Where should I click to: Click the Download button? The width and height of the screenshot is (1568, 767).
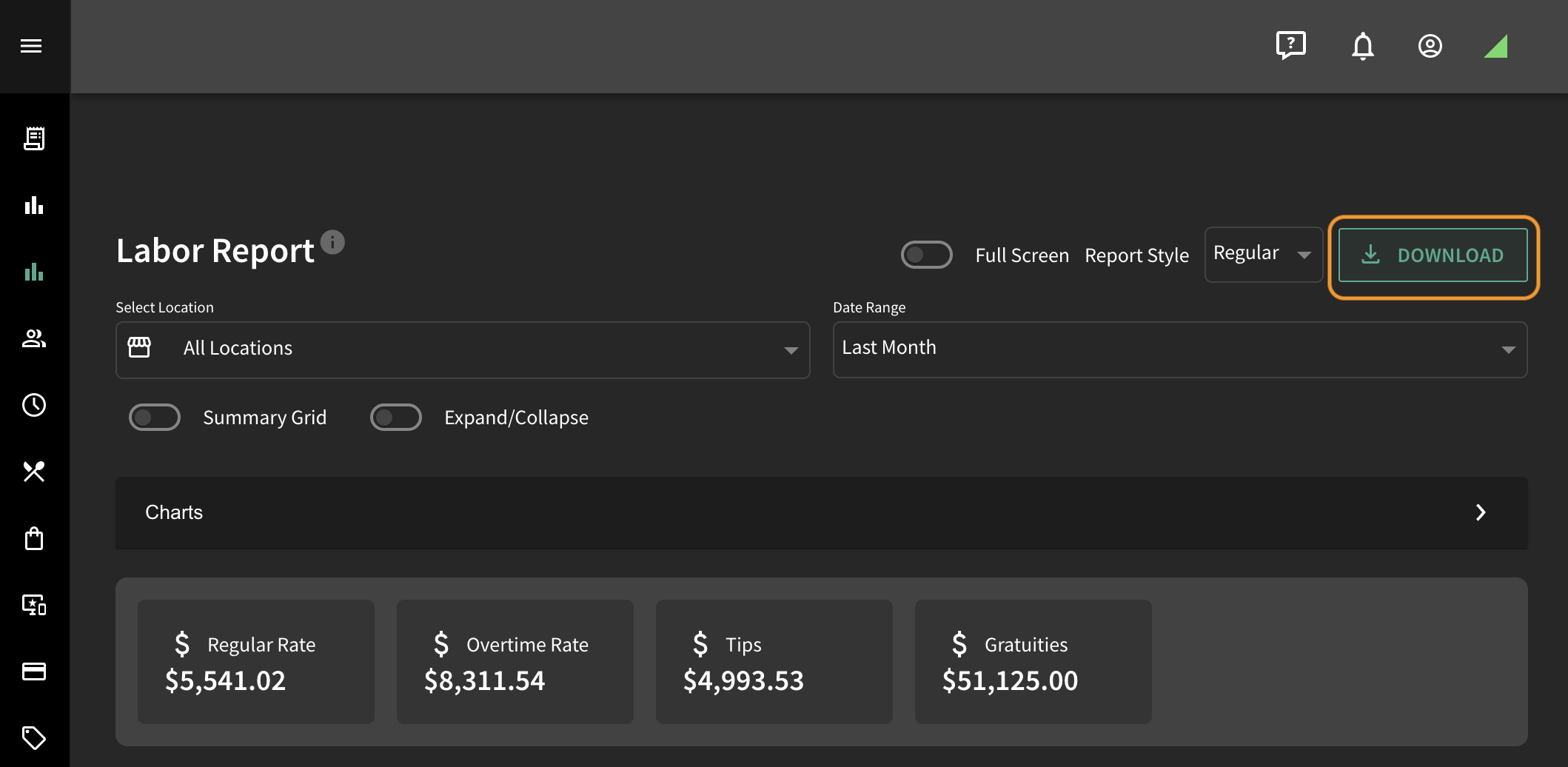pos(1433,255)
